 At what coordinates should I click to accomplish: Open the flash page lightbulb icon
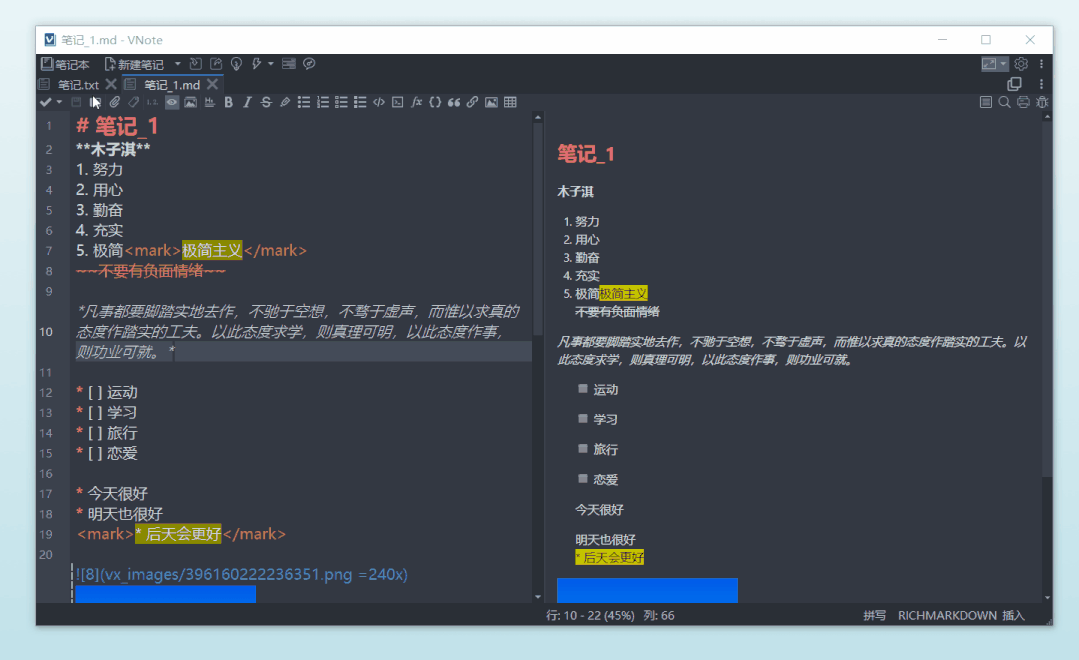coord(236,64)
